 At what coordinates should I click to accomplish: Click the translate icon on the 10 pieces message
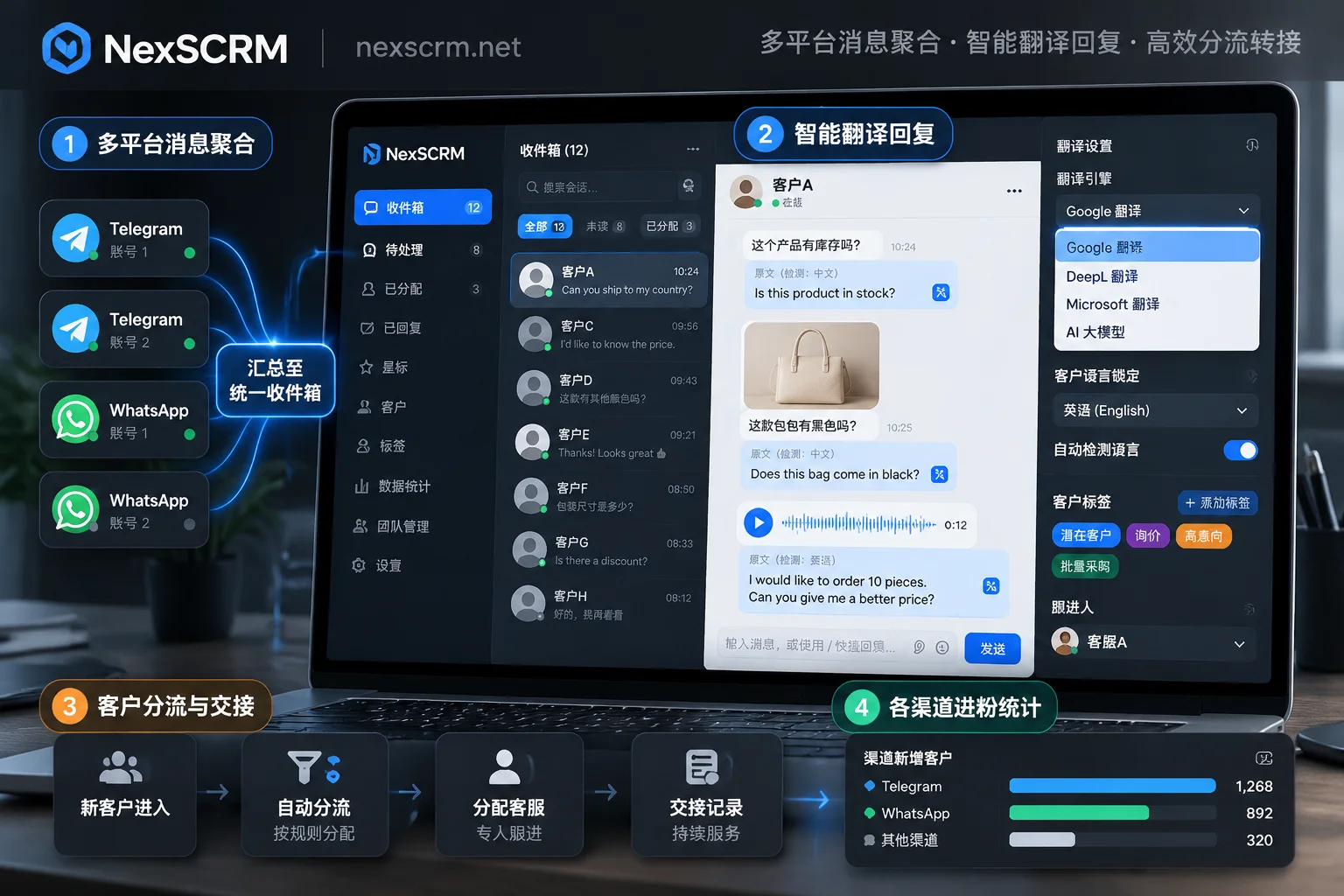click(x=990, y=586)
